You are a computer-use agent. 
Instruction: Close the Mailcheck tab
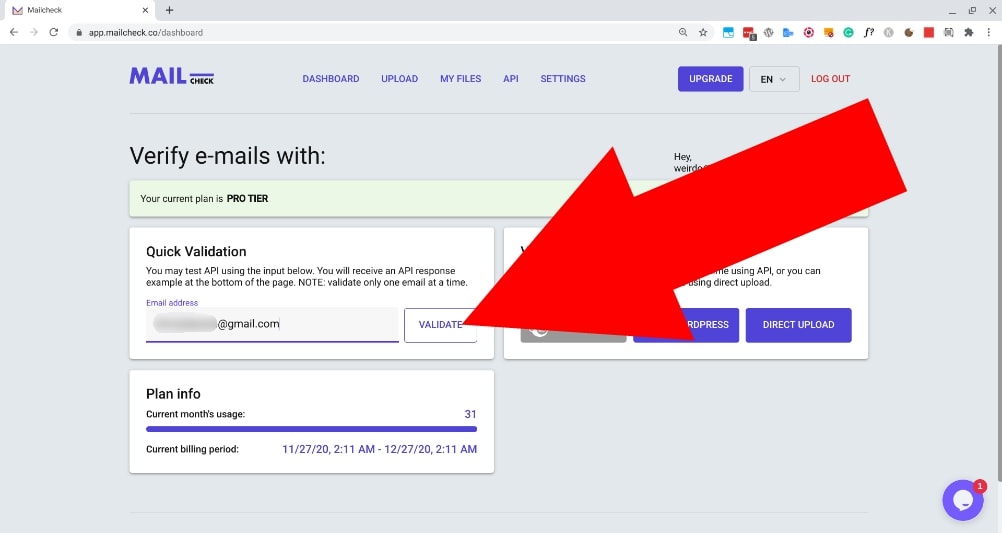point(145,10)
